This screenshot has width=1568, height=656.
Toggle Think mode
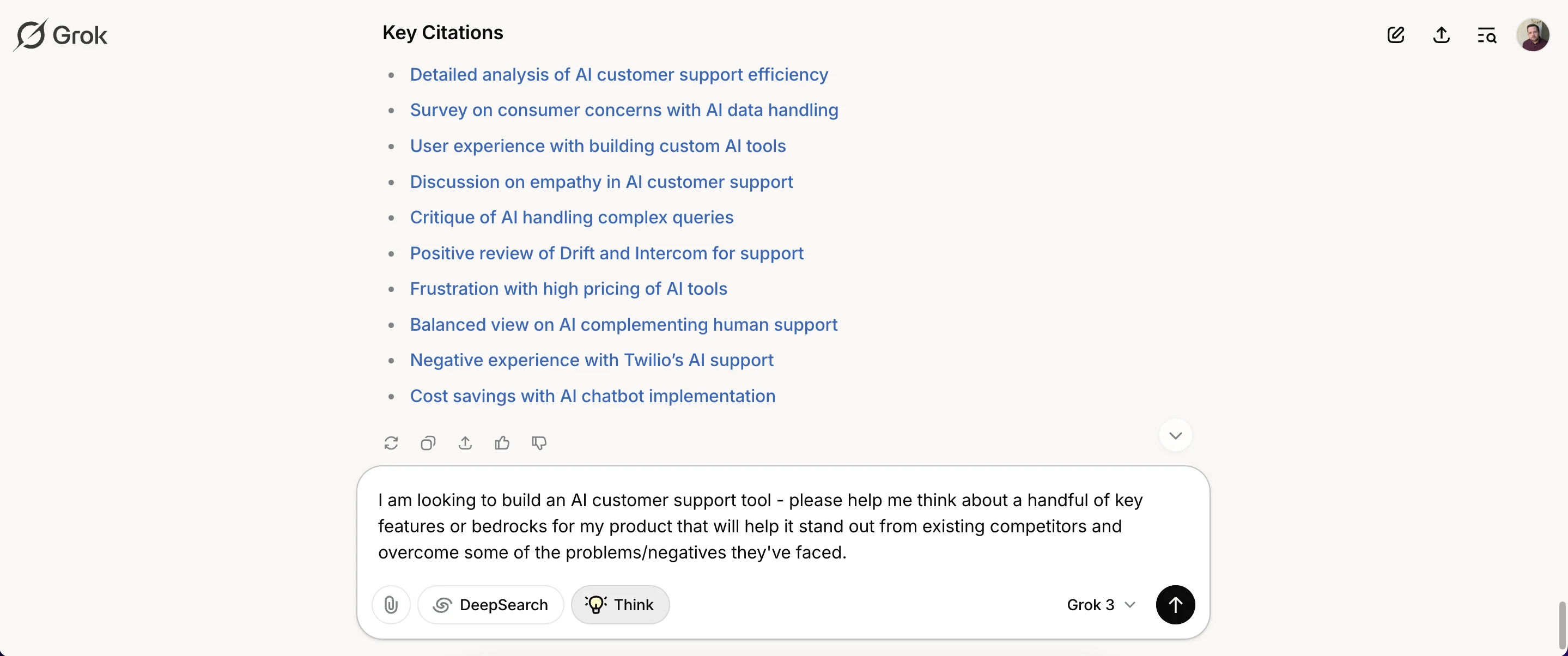click(619, 605)
